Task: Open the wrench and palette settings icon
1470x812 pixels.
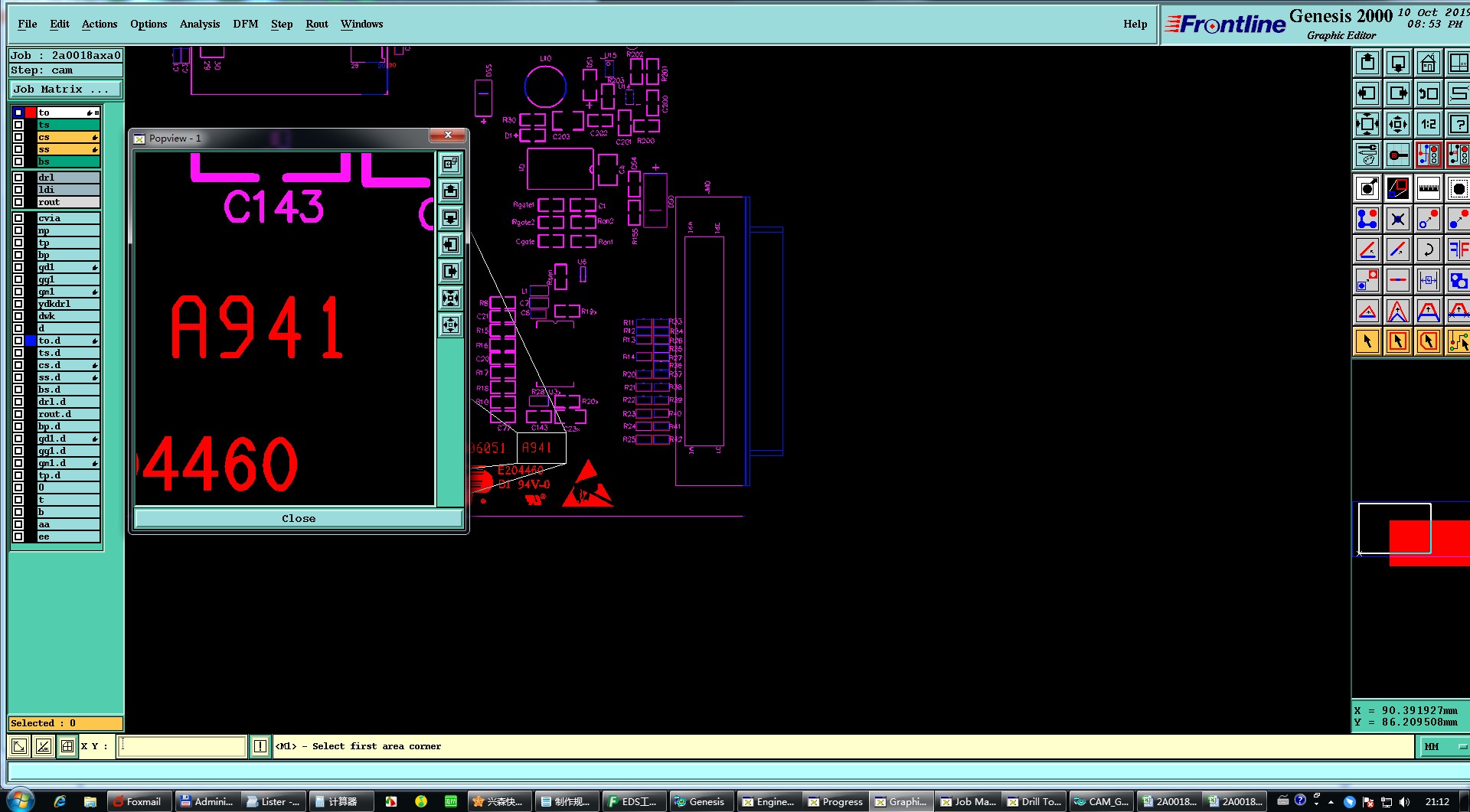Action: 1367,155
